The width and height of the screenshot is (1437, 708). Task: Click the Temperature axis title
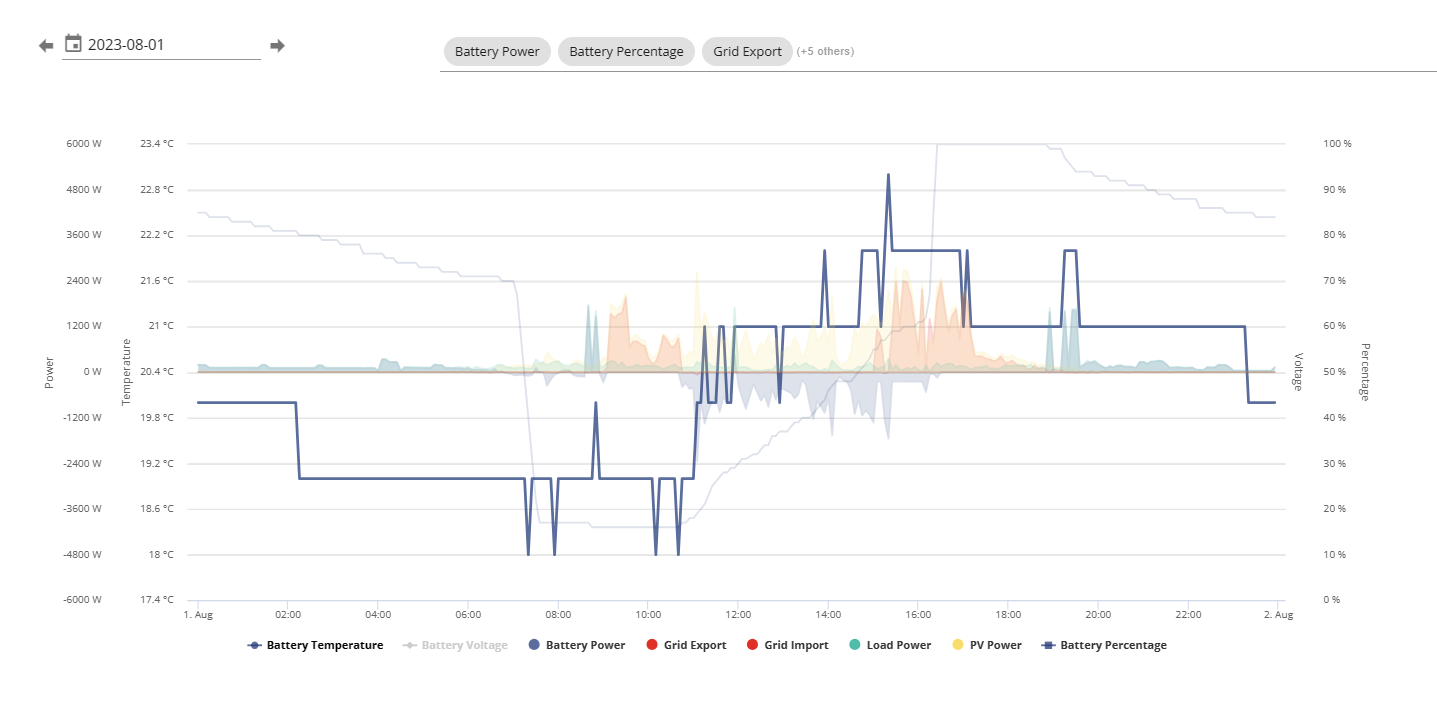point(126,372)
